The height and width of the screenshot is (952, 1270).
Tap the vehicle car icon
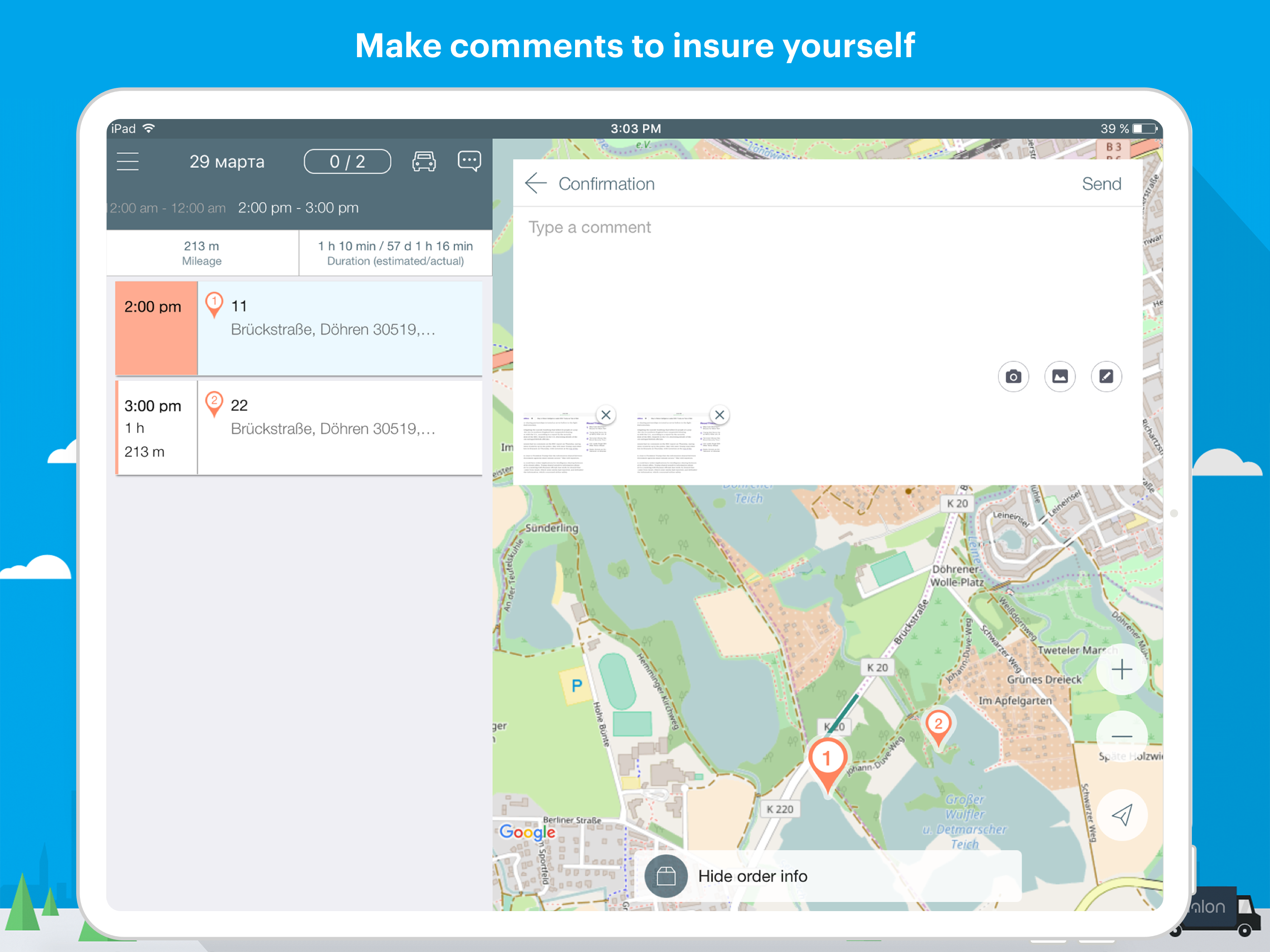423,161
